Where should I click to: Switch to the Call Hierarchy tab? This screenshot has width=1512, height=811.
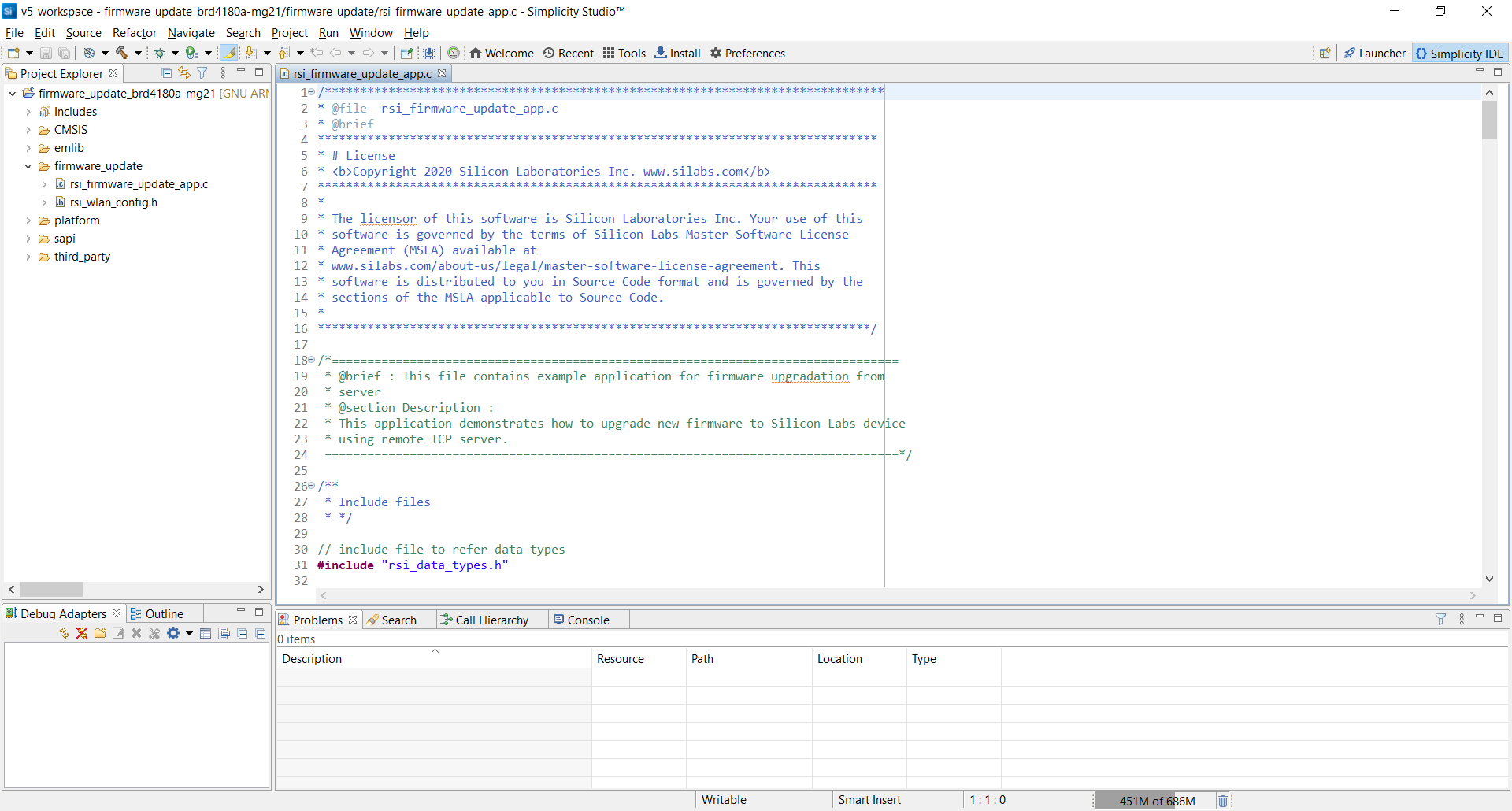coord(490,620)
